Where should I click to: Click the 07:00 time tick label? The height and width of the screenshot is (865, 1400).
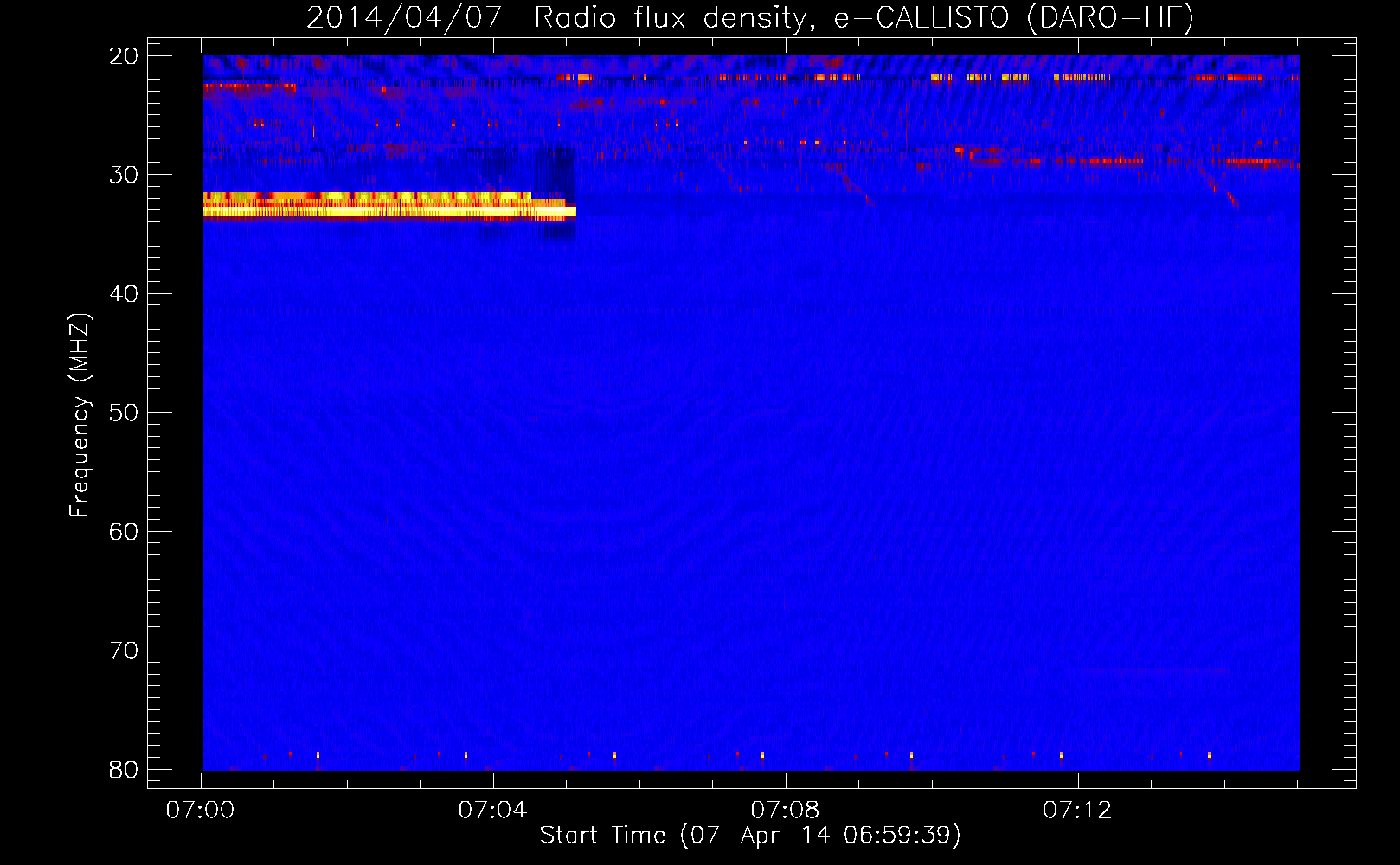(x=201, y=810)
